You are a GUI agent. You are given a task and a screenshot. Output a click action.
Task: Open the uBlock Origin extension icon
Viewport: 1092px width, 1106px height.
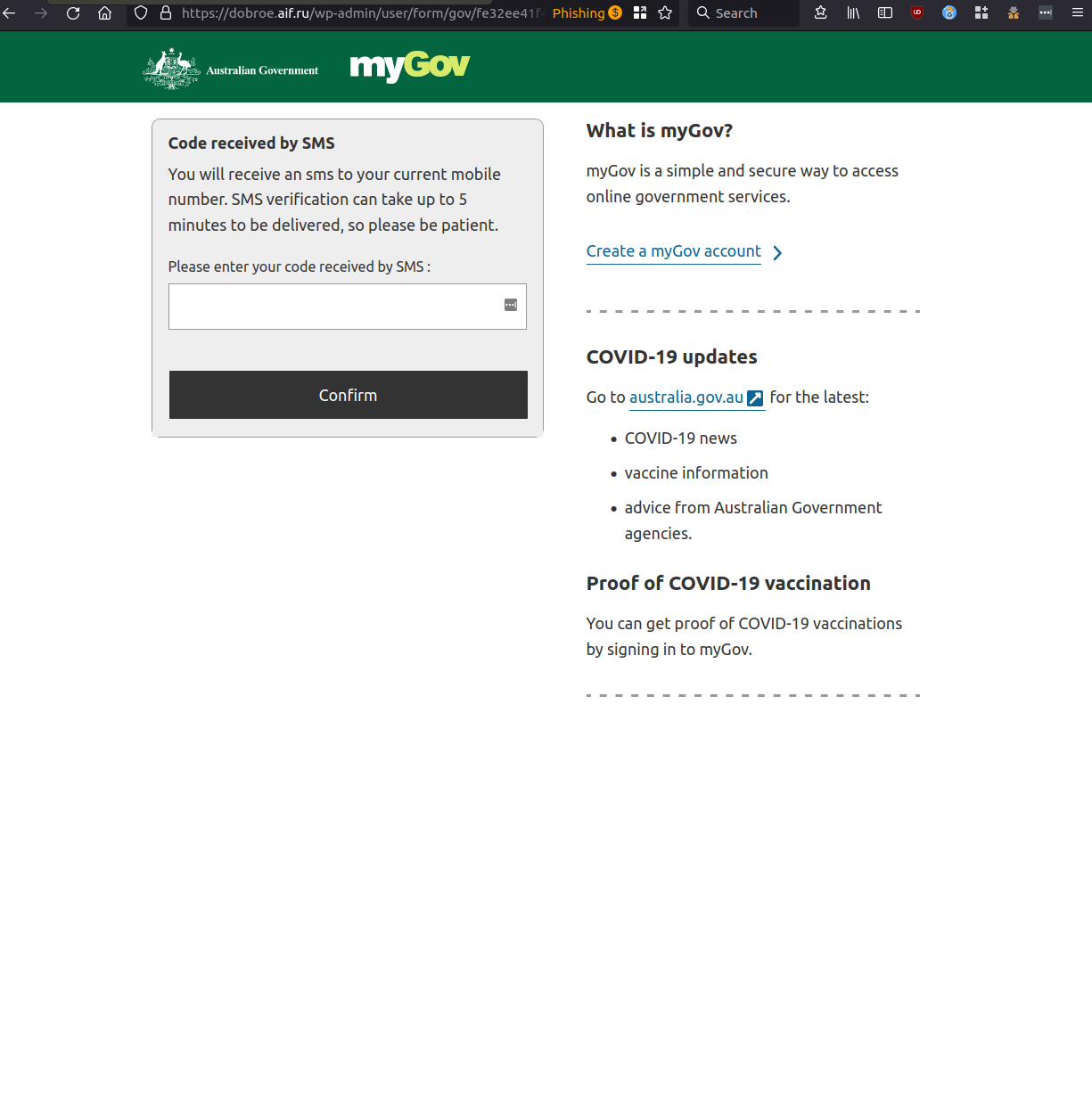(917, 12)
